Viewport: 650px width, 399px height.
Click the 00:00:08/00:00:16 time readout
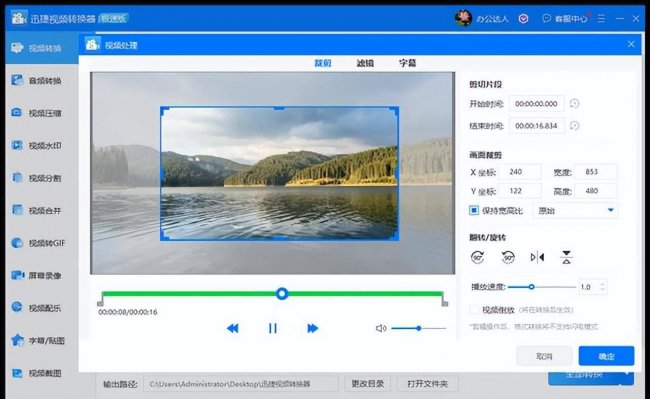pos(128,312)
